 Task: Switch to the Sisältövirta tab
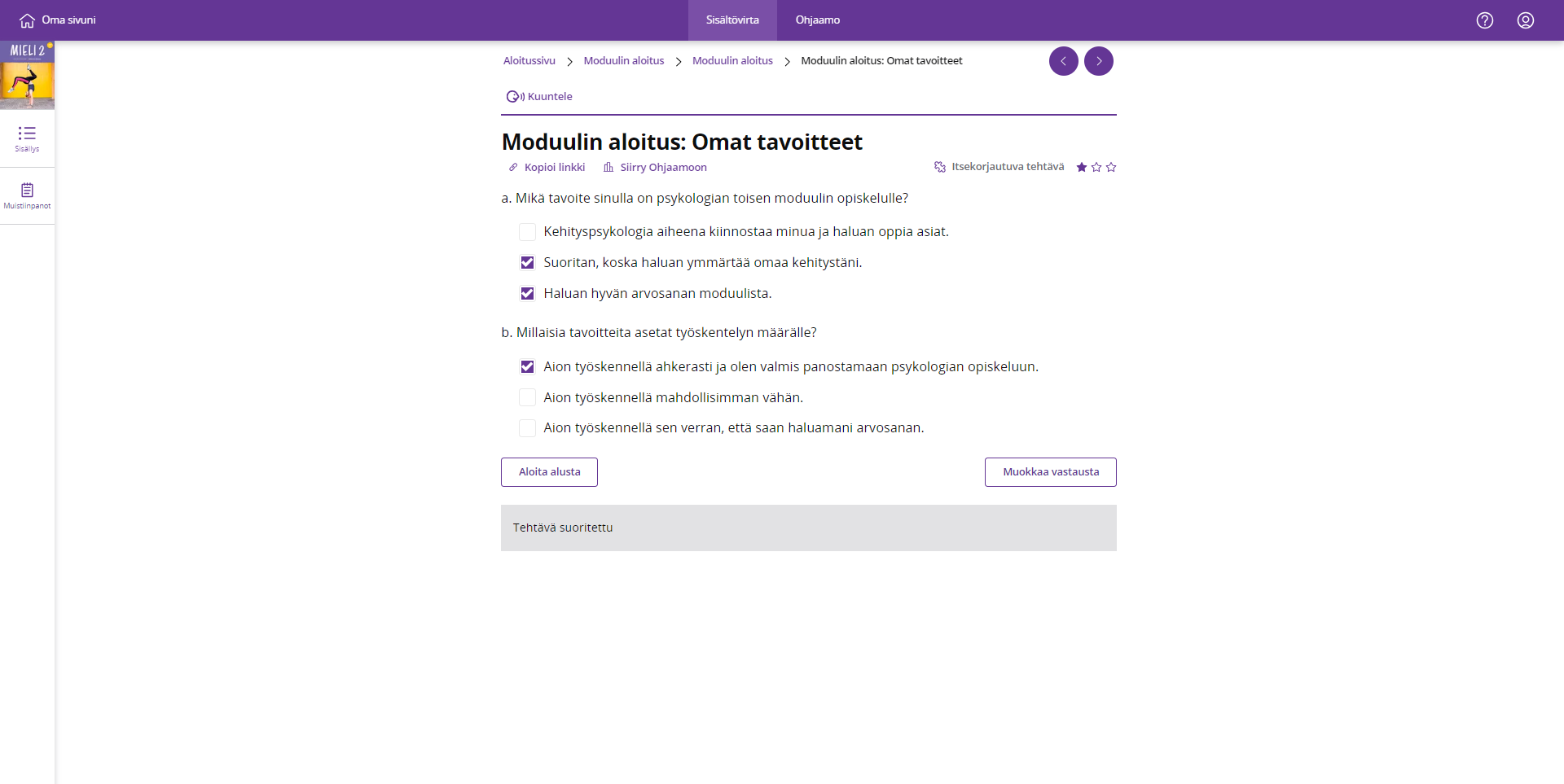[x=731, y=20]
